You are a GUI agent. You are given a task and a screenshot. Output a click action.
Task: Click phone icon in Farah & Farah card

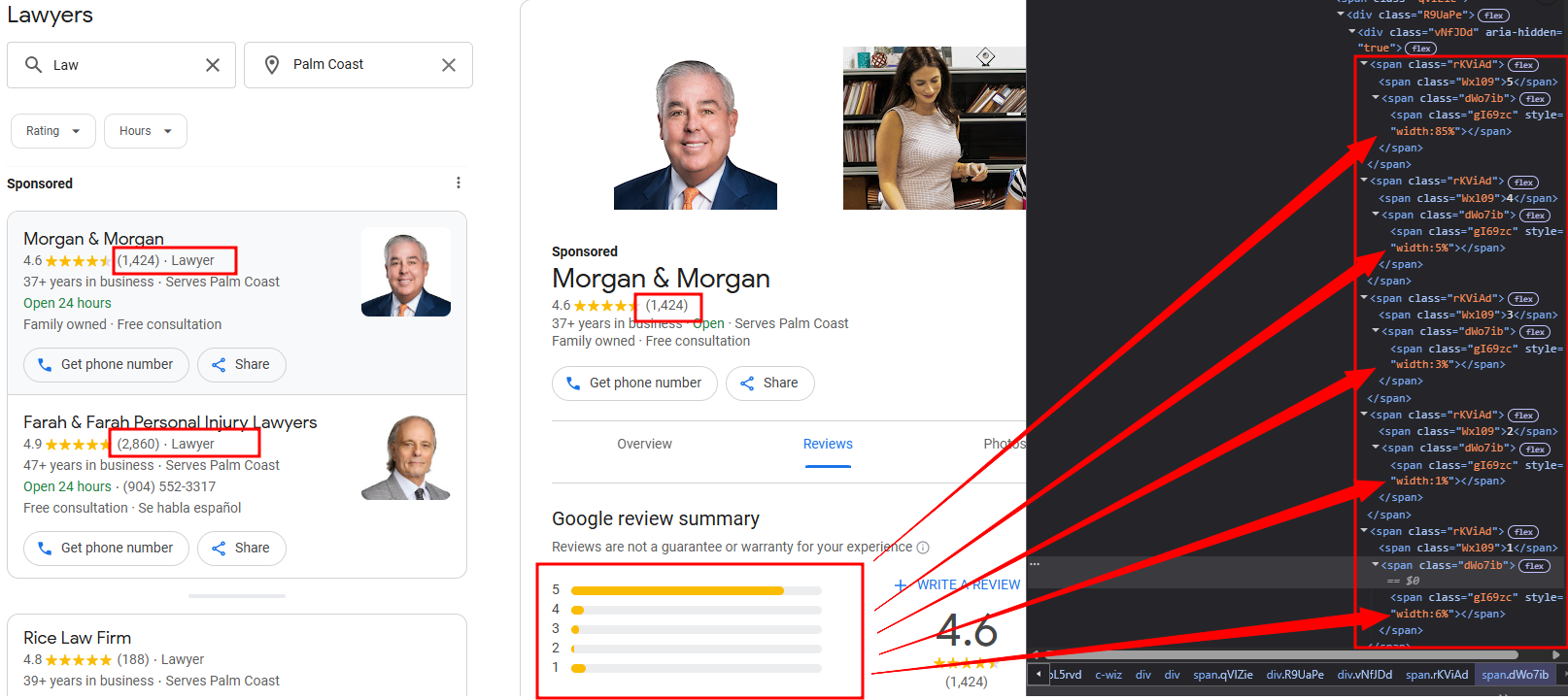click(44, 549)
